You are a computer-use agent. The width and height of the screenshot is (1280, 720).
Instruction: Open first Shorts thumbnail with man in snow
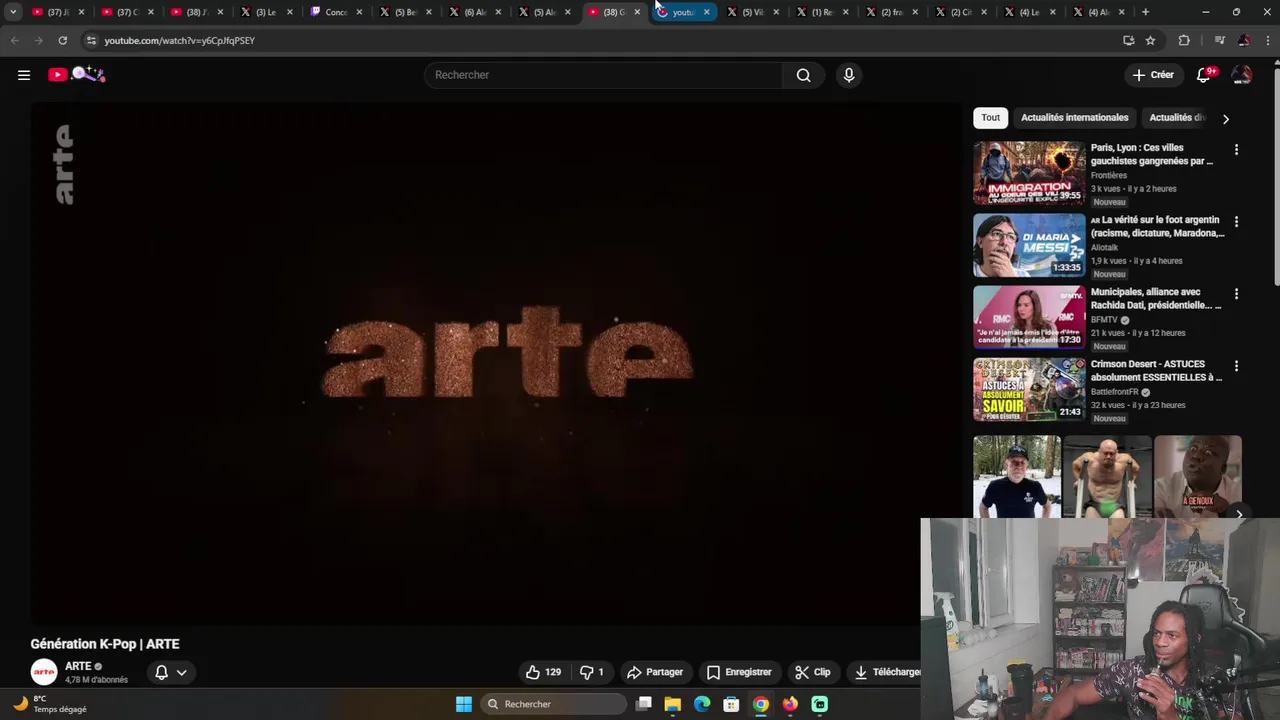(1017, 476)
